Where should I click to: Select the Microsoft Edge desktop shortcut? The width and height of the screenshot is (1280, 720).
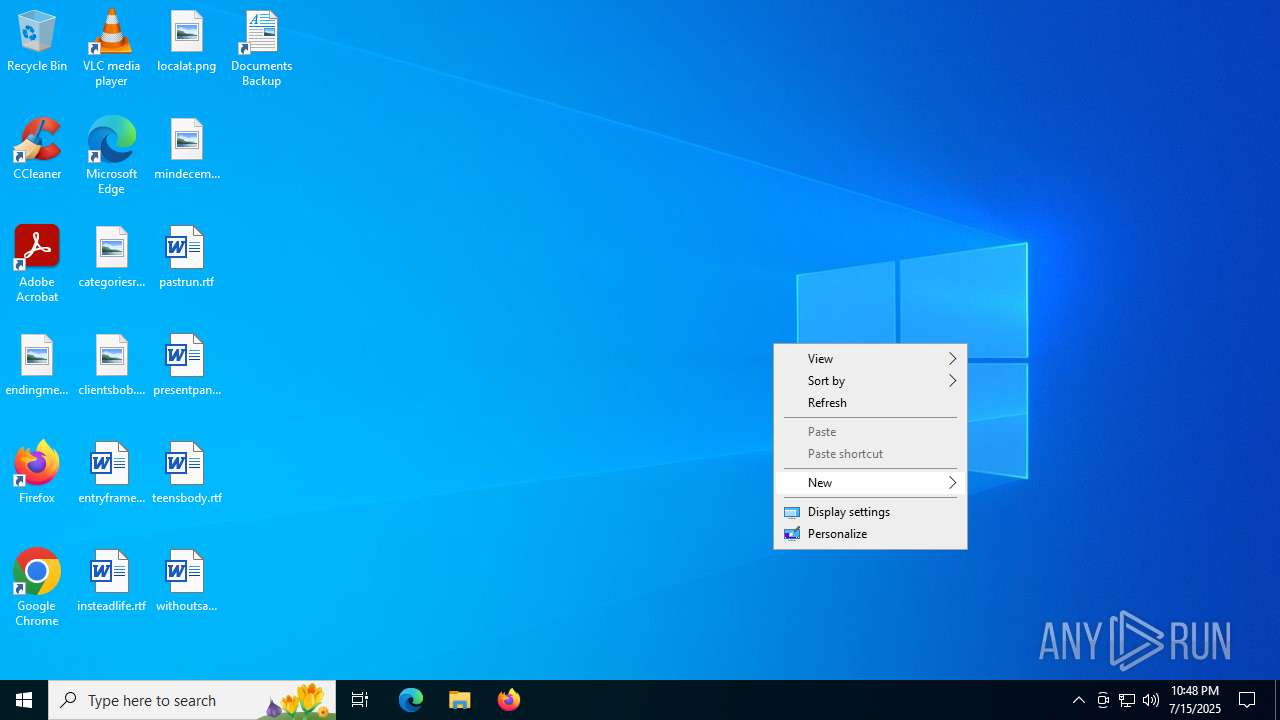click(111, 156)
